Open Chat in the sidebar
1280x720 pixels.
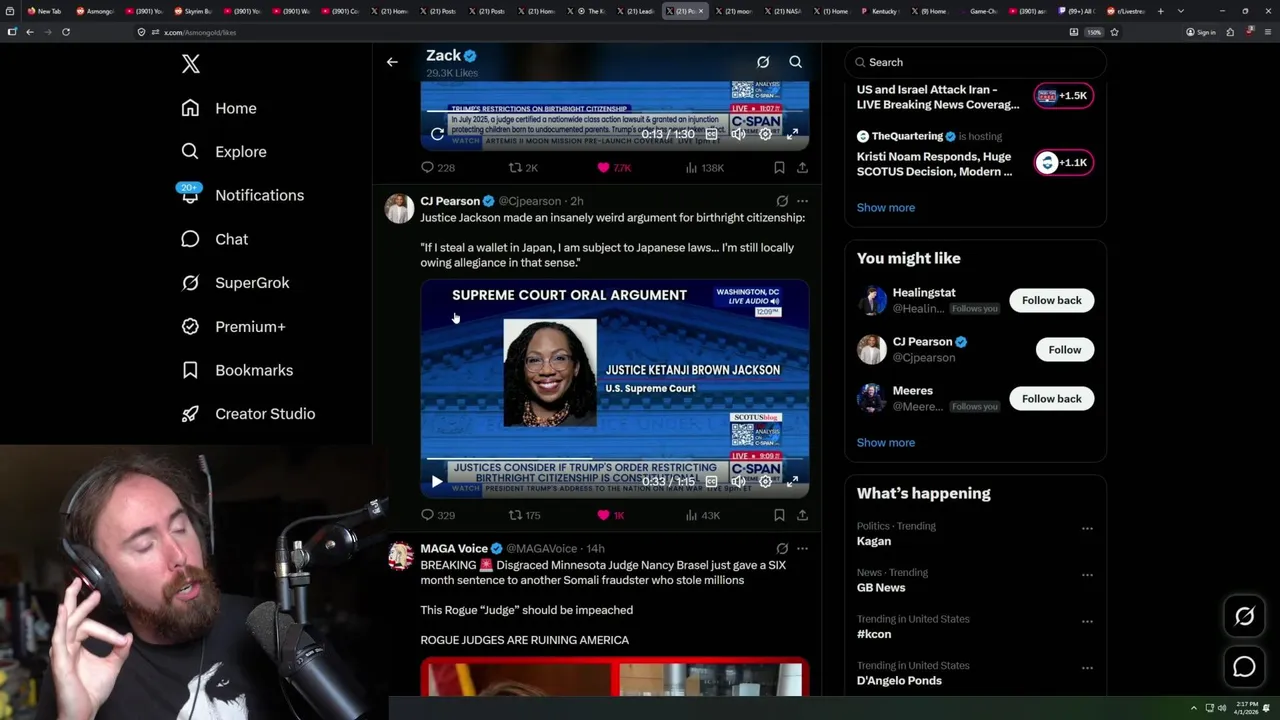tap(214, 239)
